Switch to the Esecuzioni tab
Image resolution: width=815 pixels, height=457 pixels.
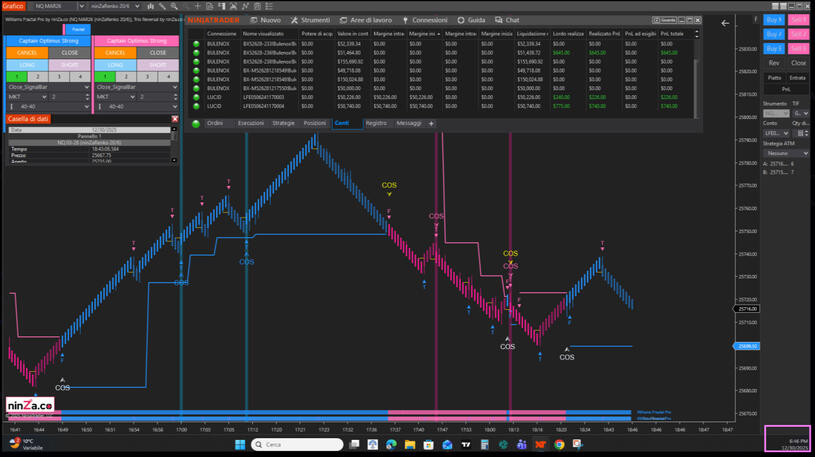click(251, 124)
